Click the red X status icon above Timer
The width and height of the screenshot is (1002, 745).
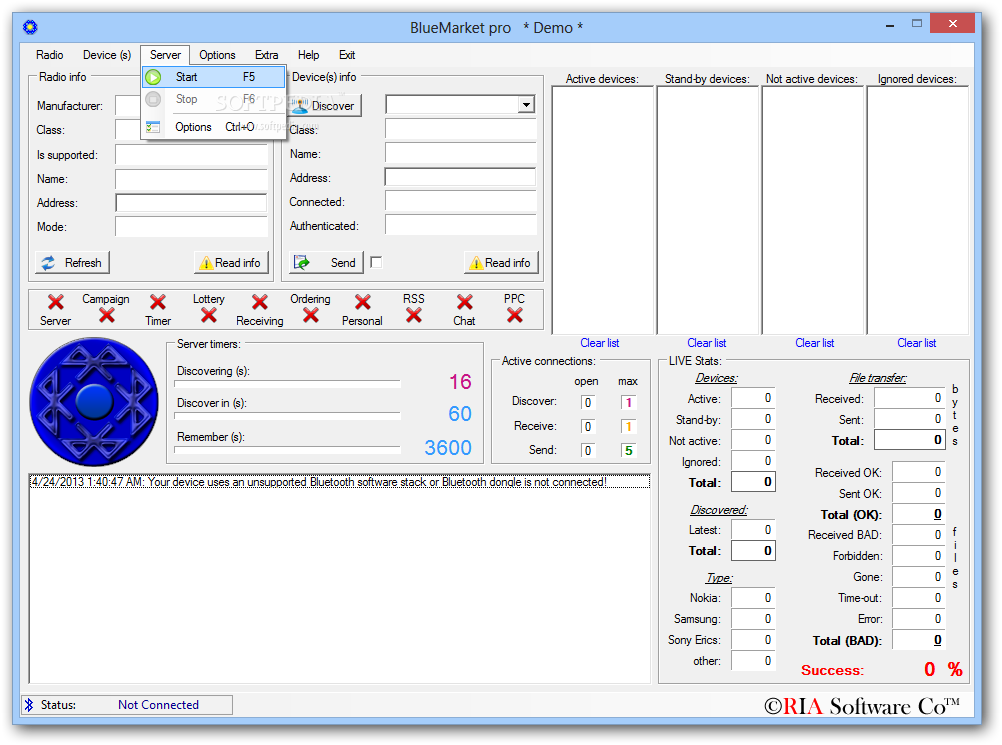coord(158,302)
